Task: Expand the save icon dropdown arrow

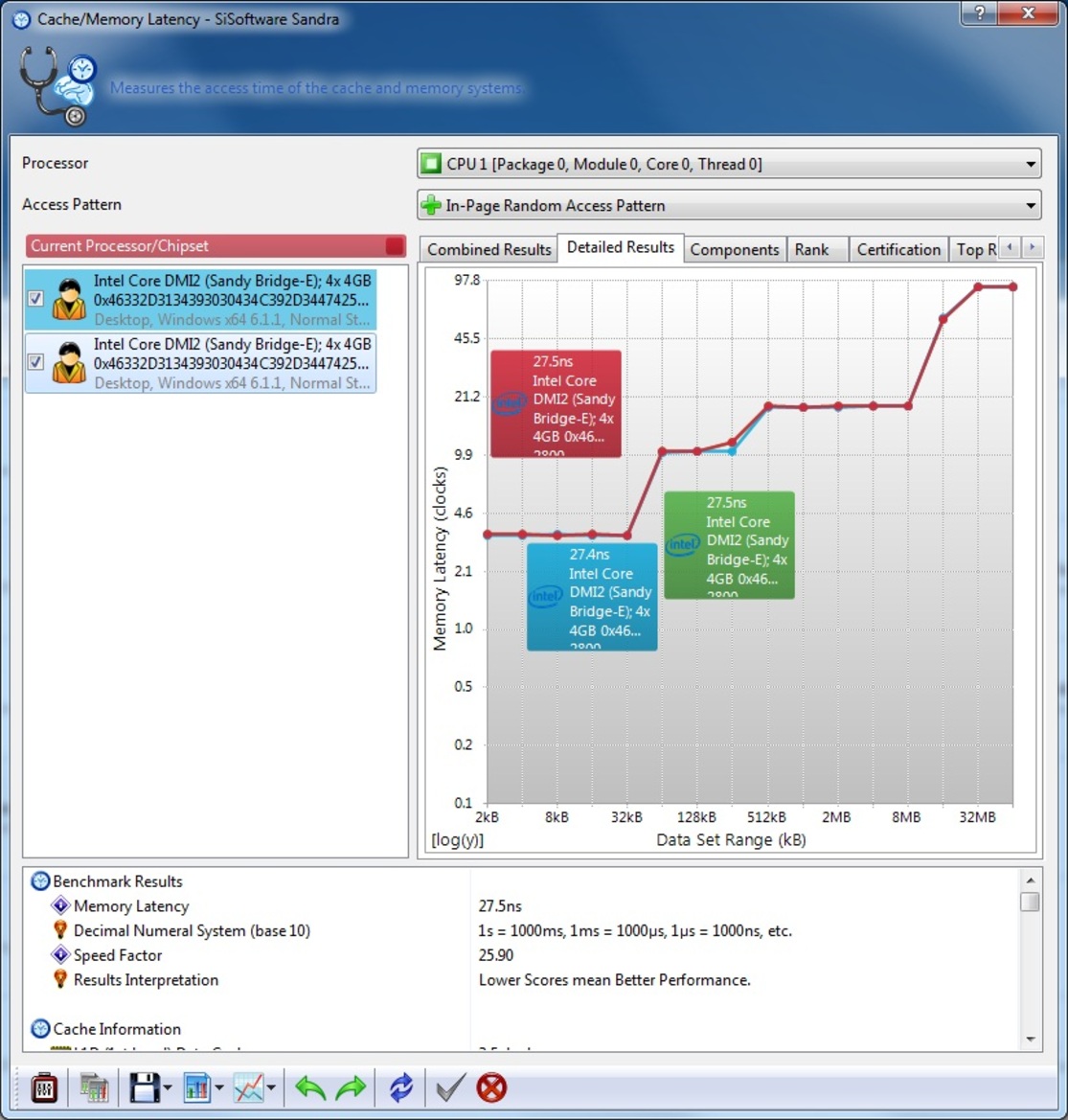Action: click(x=168, y=1088)
